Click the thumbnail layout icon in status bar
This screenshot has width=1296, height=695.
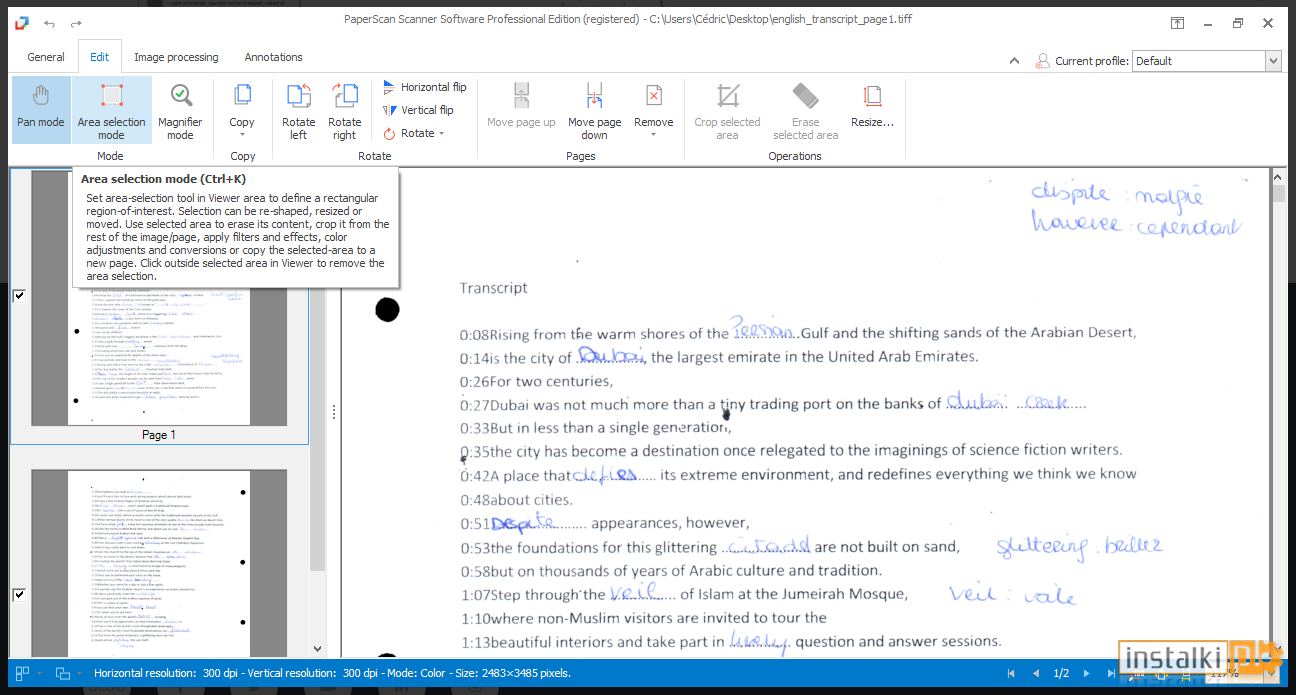(22, 674)
